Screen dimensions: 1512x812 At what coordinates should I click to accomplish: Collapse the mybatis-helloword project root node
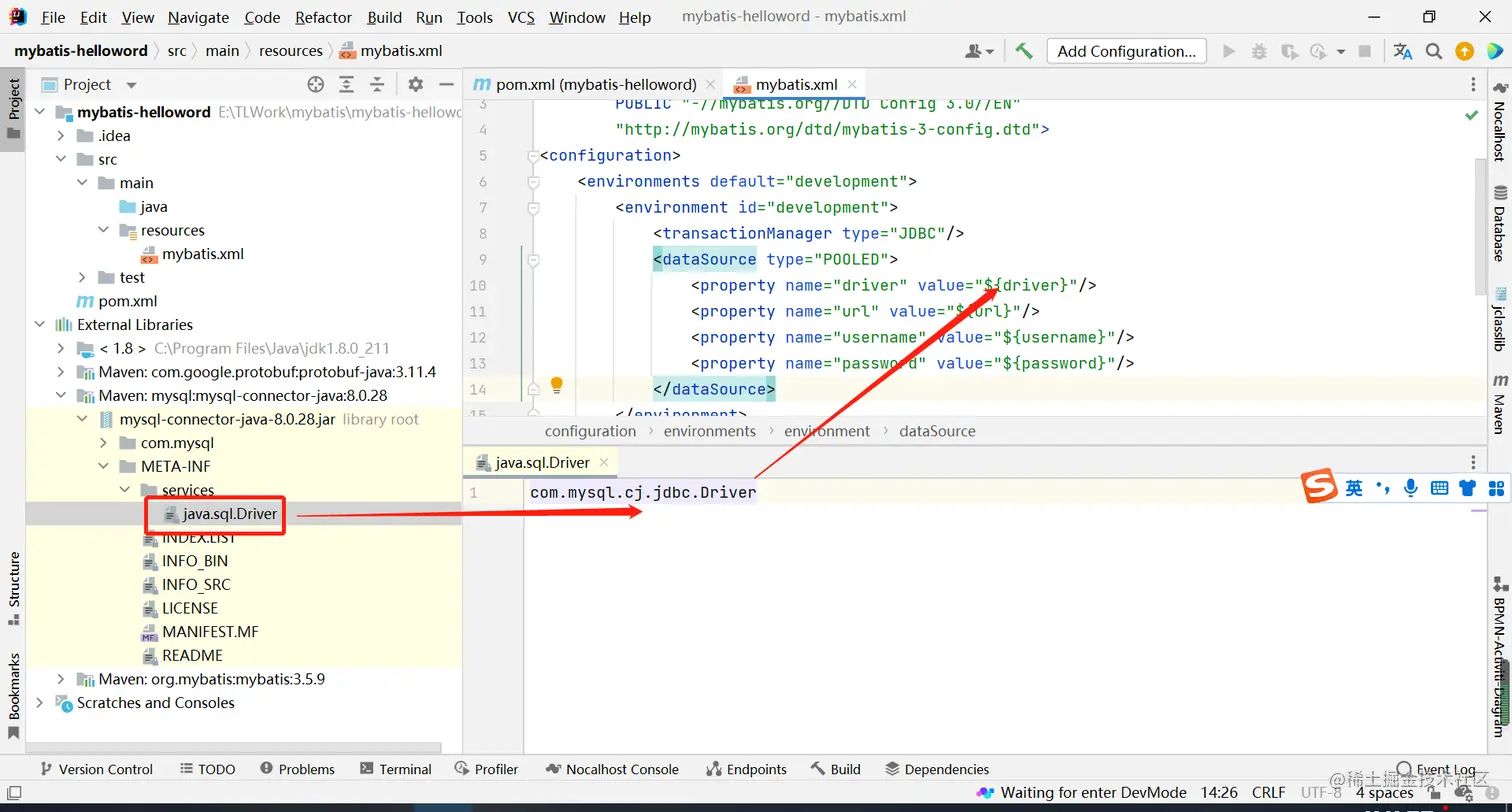[39, 112]
